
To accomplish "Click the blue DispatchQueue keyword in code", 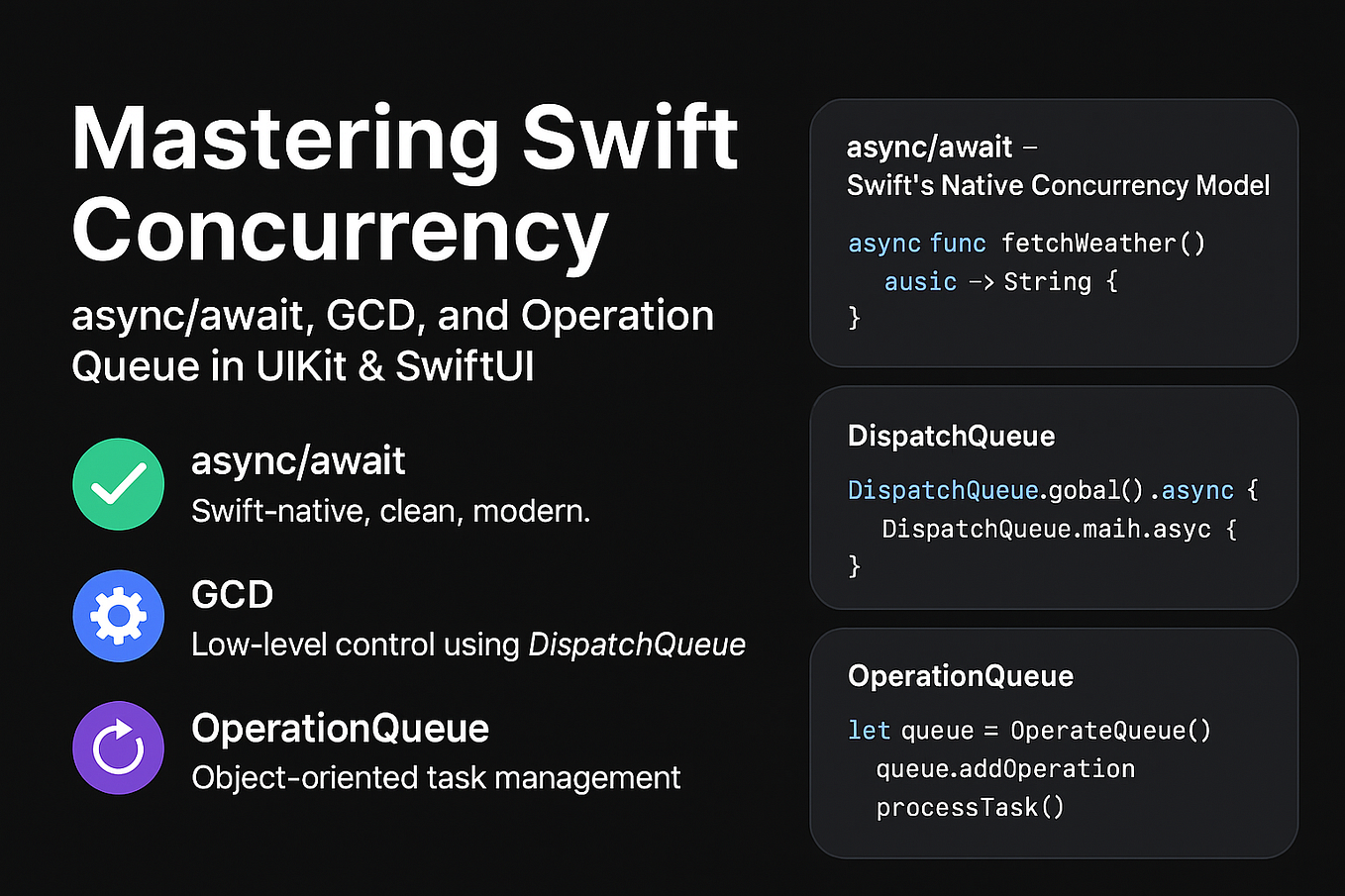I will [942, 490].
